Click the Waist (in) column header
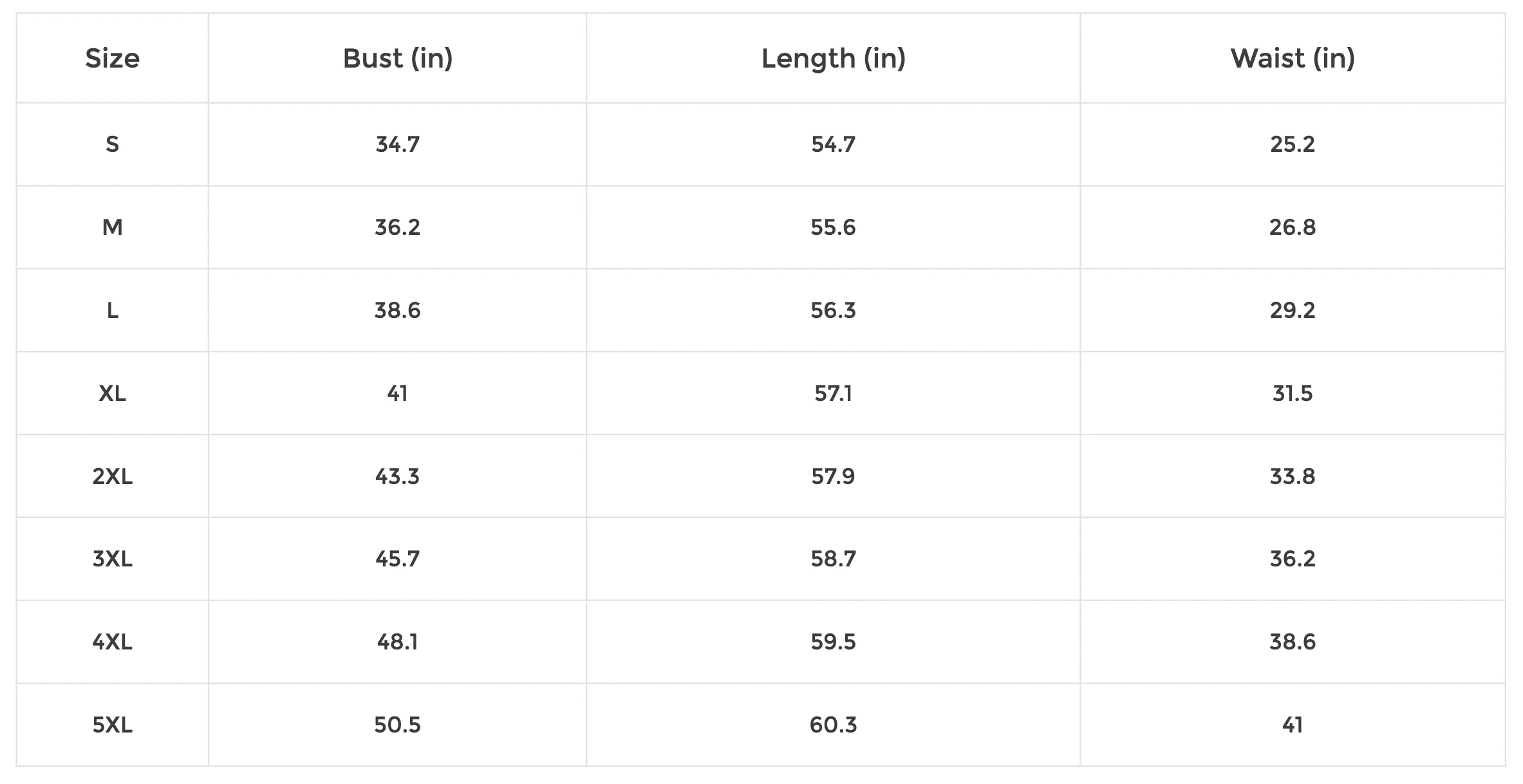The width and height of the screenshot is (1523, 784). pos(1293,59)
